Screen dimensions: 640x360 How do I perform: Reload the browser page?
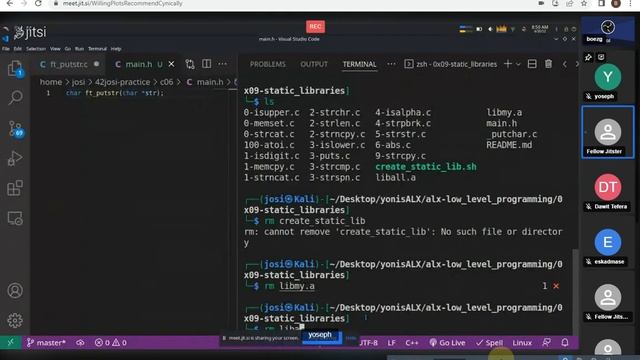click(x=38, y=3)
